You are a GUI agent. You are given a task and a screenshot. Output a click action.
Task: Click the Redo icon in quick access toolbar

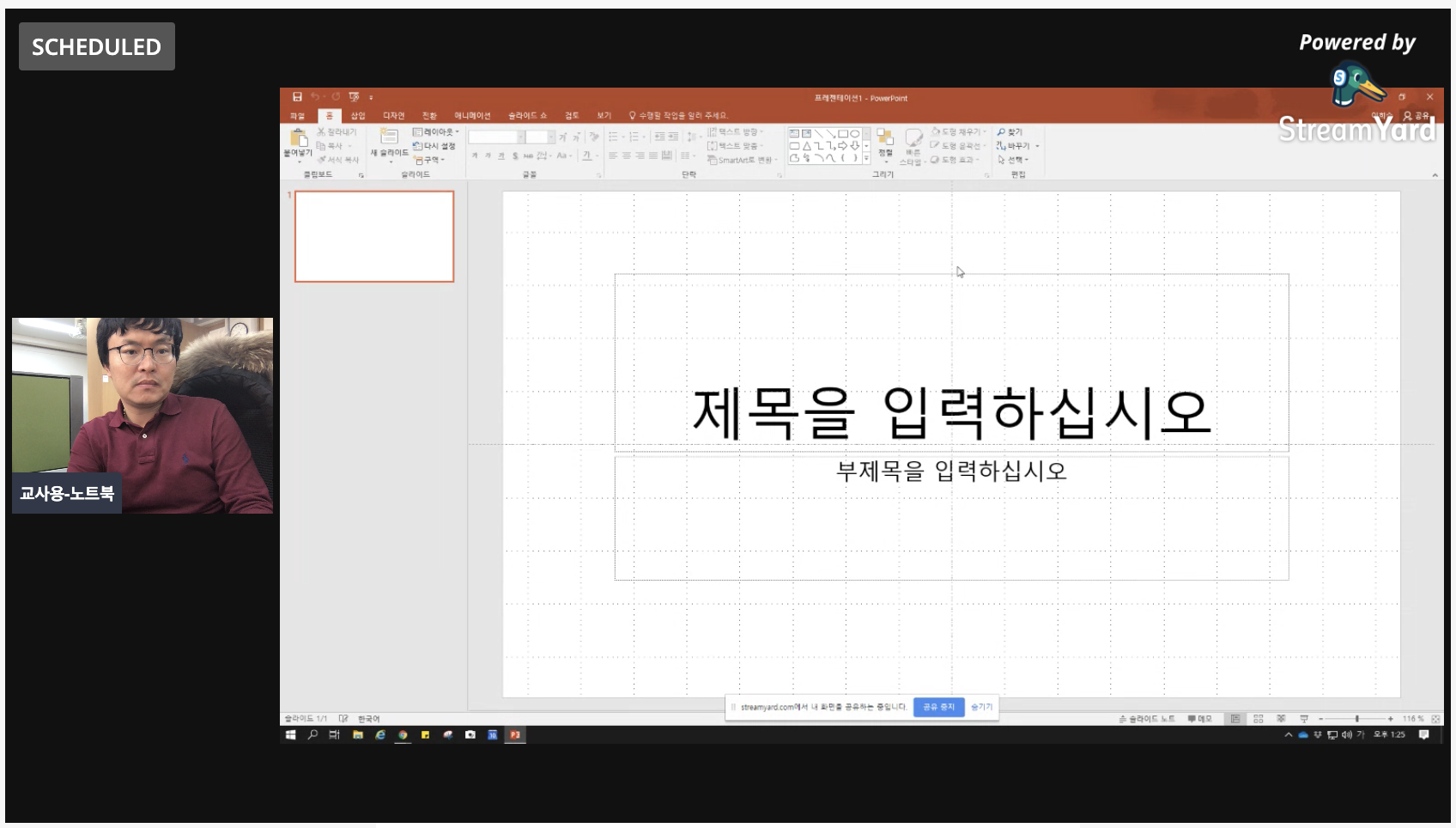click(336, 97)
